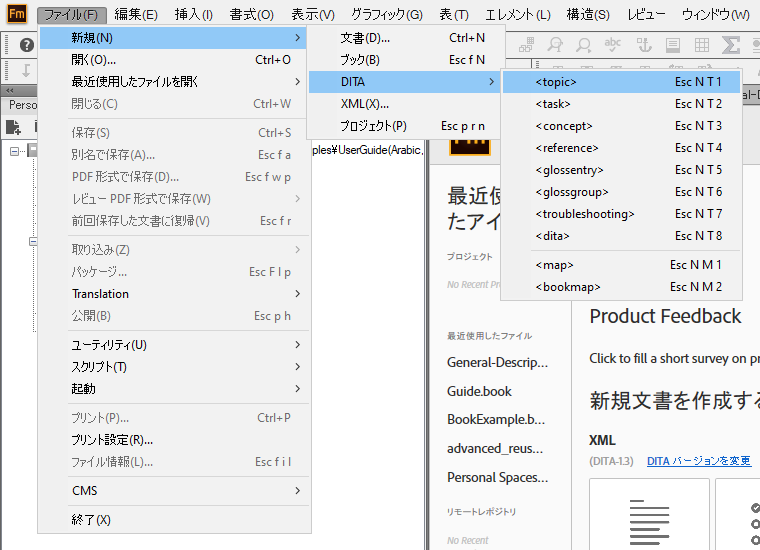This screenshot has height=550, width=760.
Task: Click the abc spell check toolbar icon
Action: pyautogui.click(x=613, y=45)
